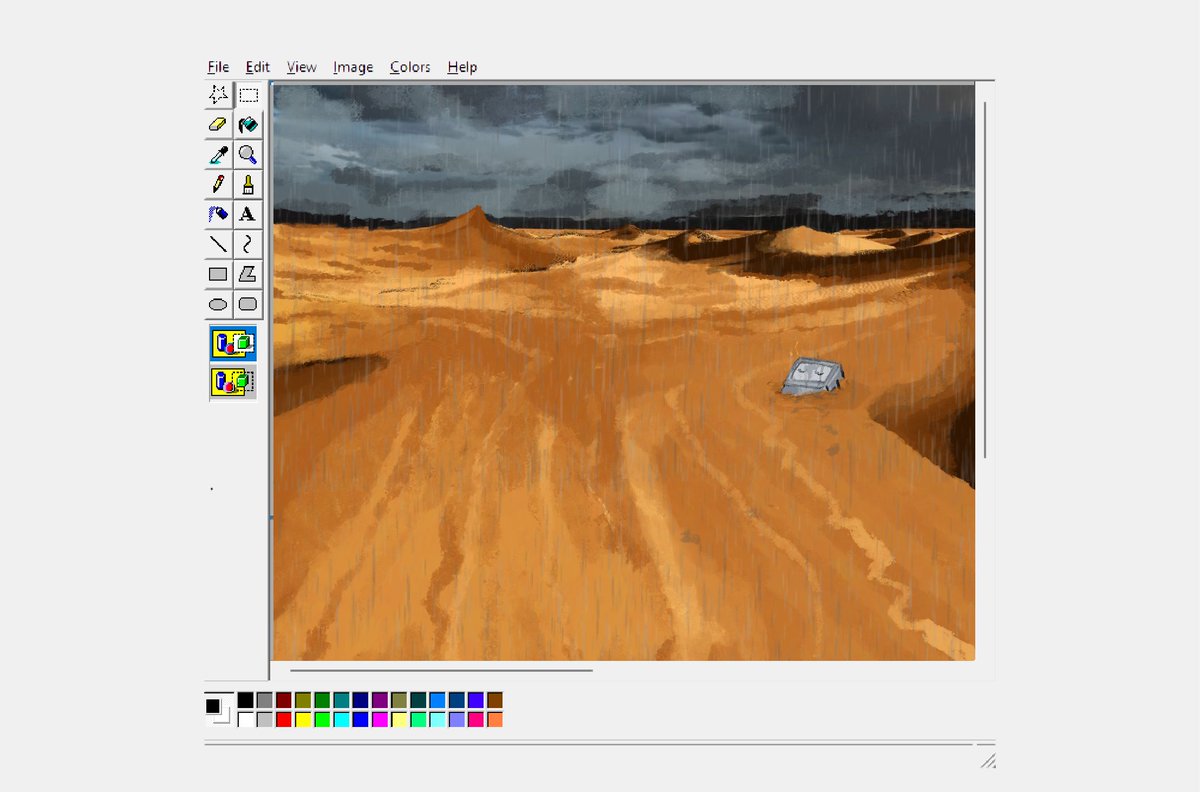Select the Magnifier tool
The height and width of the screenshot is (792, 1200).
248,155
